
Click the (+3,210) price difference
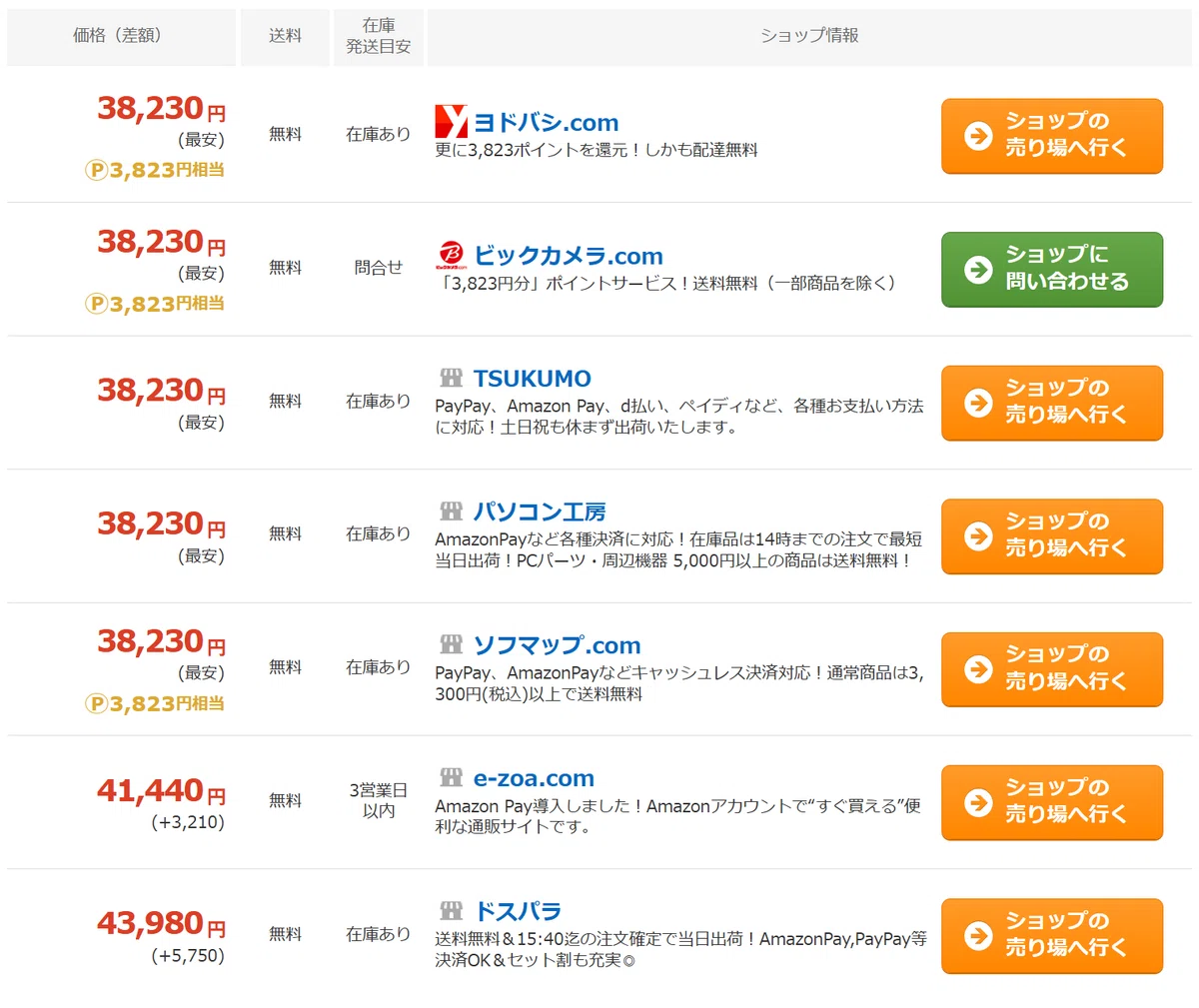pyautogui.click(x=188, y=823)
